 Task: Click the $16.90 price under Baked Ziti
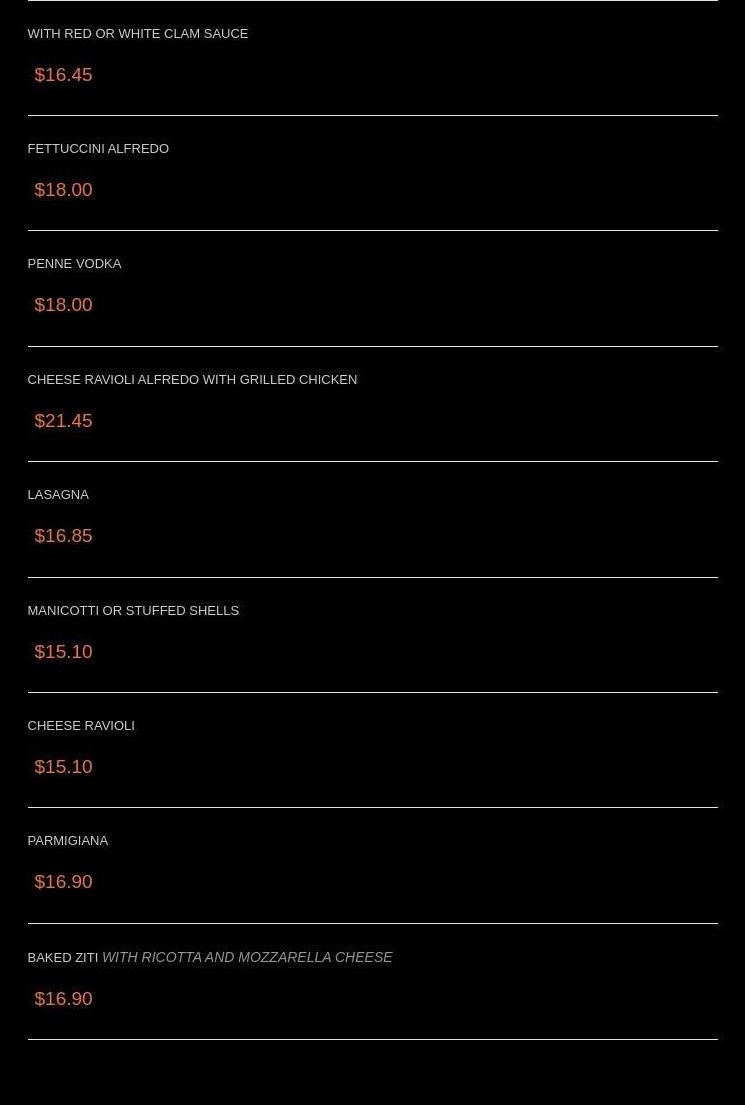coord(63,999)
